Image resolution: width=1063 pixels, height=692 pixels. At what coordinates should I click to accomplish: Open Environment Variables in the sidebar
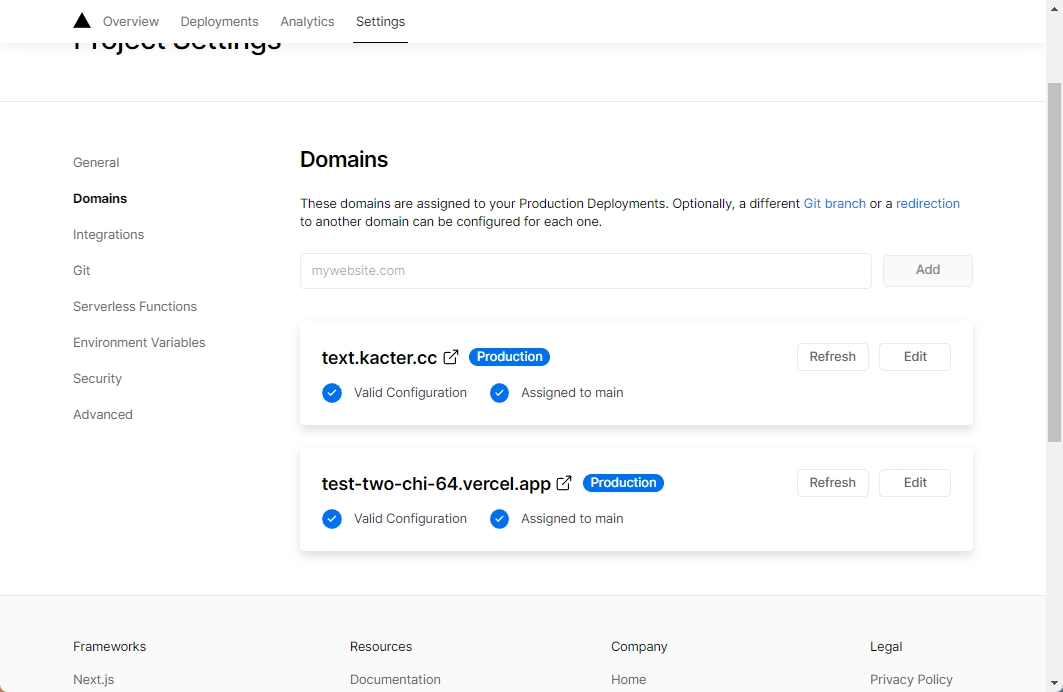click(x=139, y=342)
